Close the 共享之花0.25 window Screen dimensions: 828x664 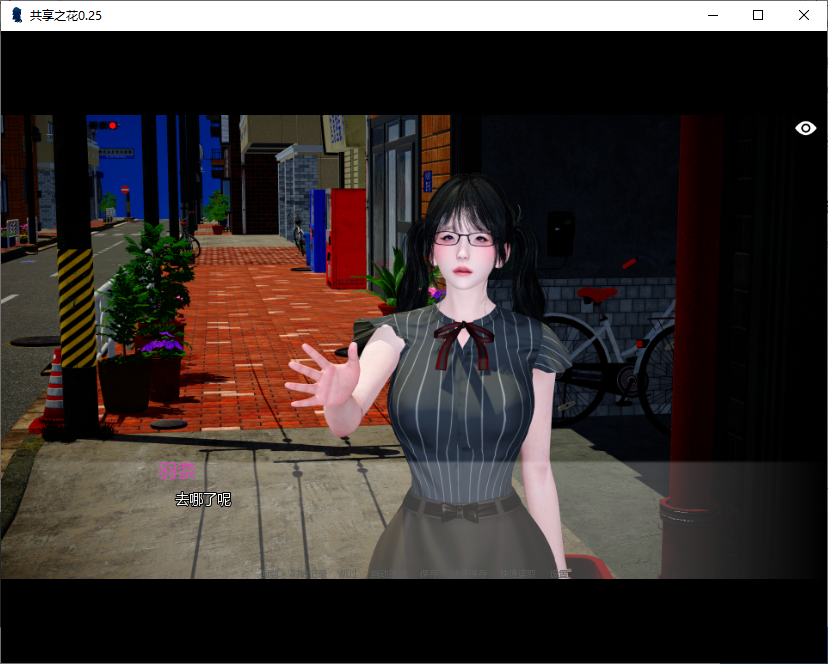coord(804,15)
